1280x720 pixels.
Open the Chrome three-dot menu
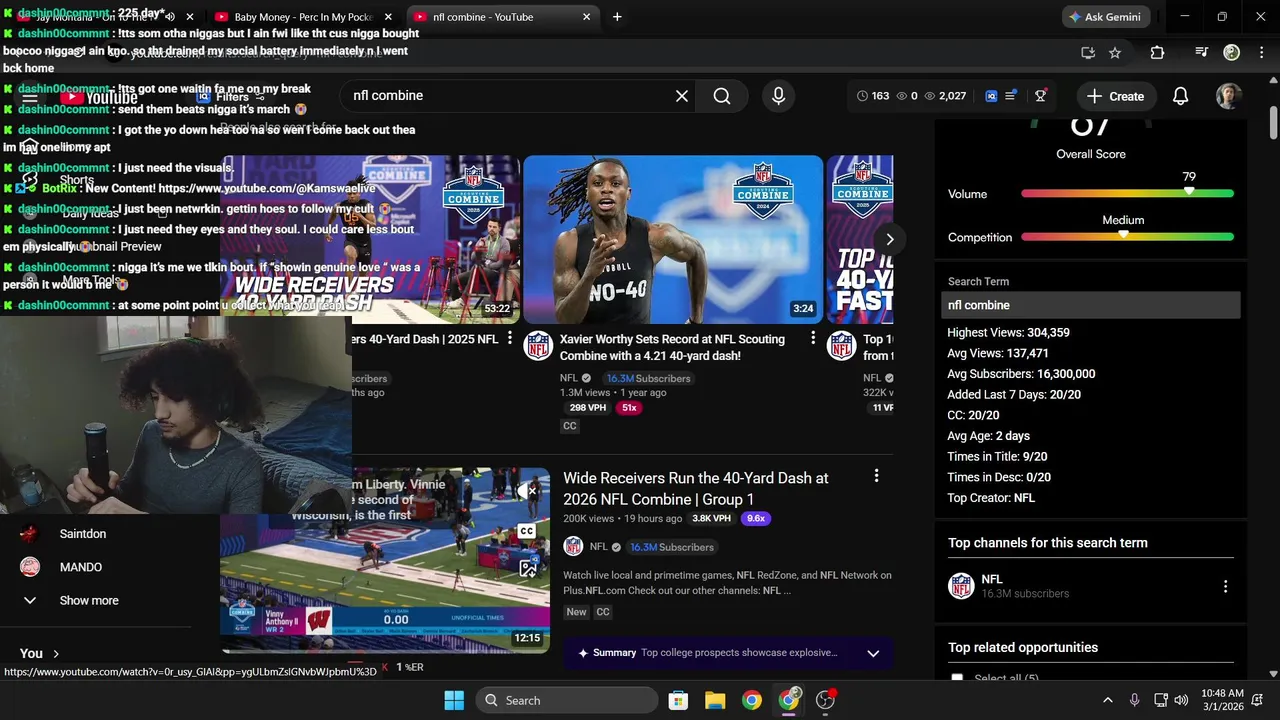(1260, 53)
